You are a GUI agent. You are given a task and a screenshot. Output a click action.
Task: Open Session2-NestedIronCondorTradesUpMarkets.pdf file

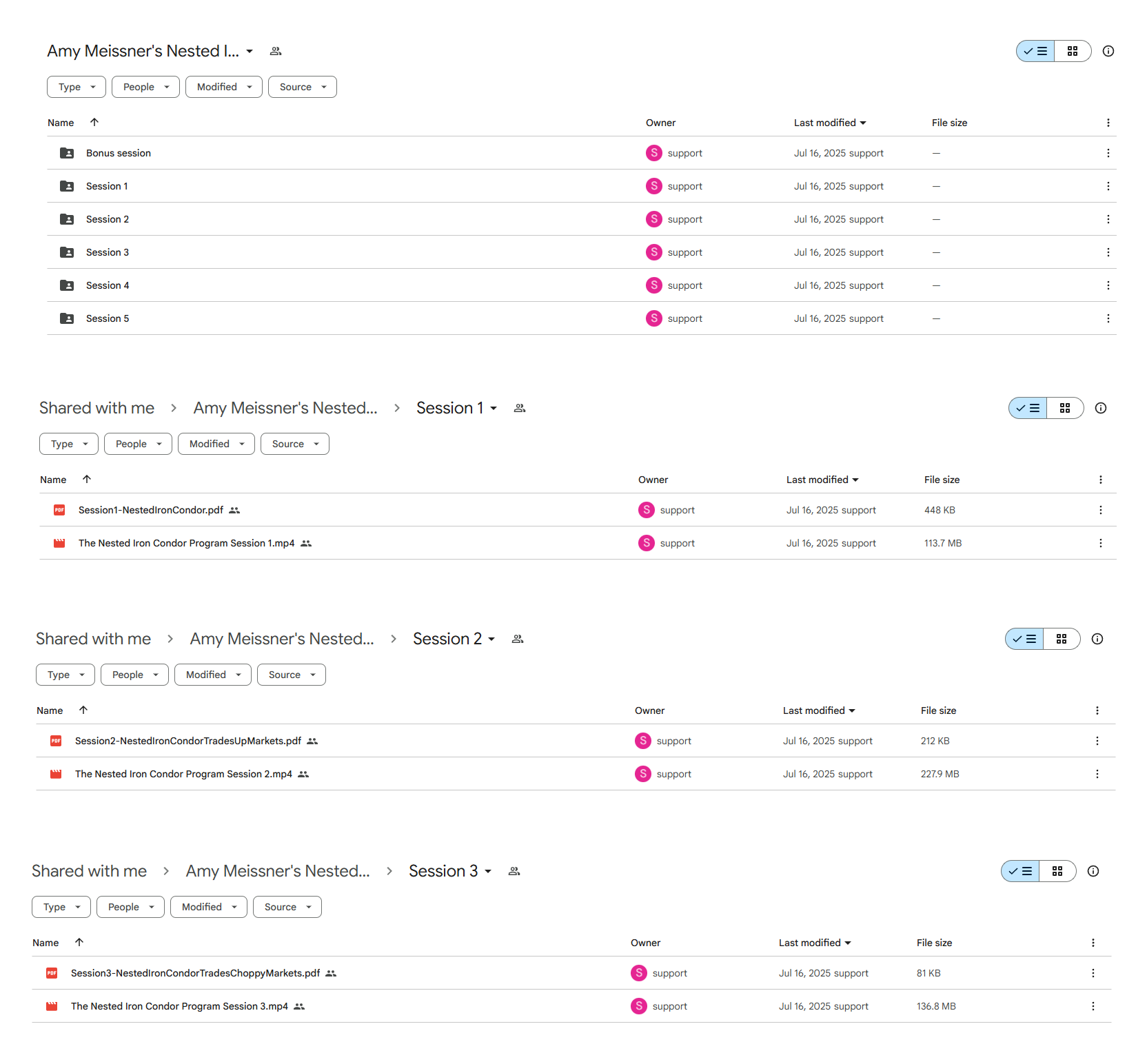pos(188,741)
